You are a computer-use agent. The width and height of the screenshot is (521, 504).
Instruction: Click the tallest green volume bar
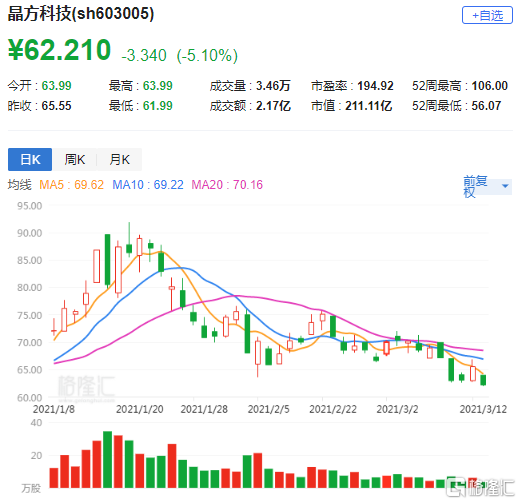point(107,459)
